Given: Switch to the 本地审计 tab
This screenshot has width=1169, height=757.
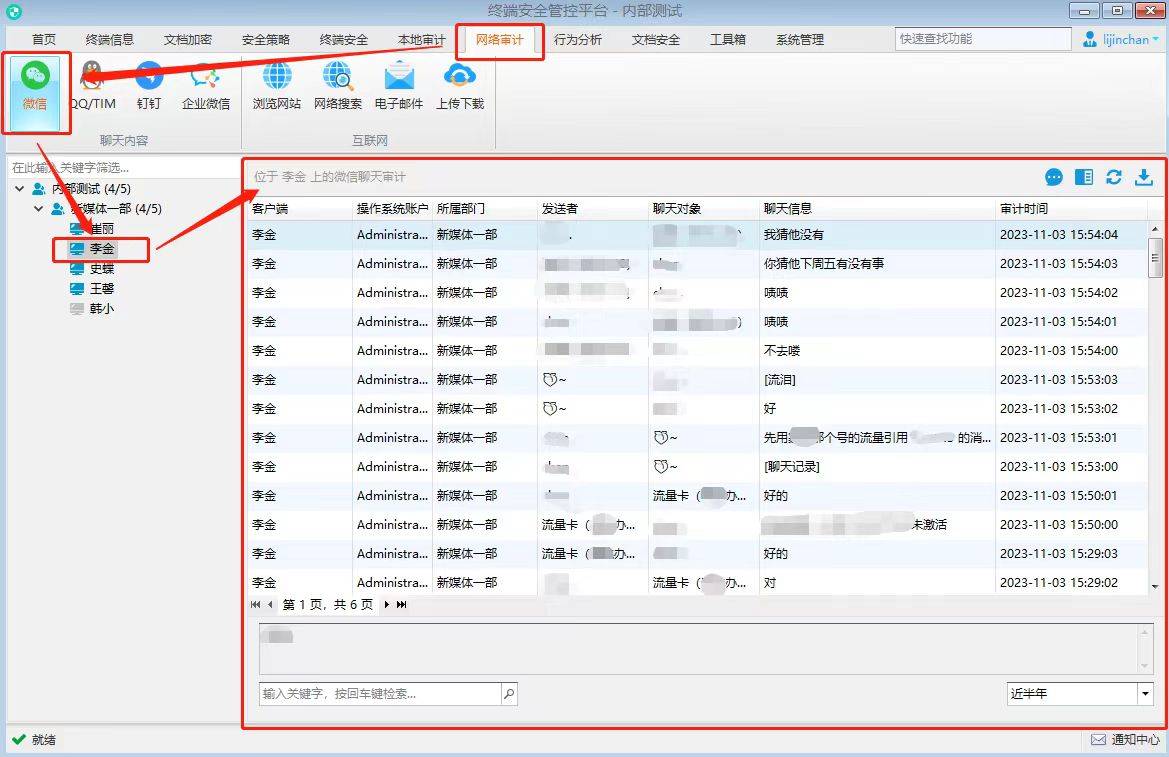Looking at the screenshot, I should click(421, 40).
